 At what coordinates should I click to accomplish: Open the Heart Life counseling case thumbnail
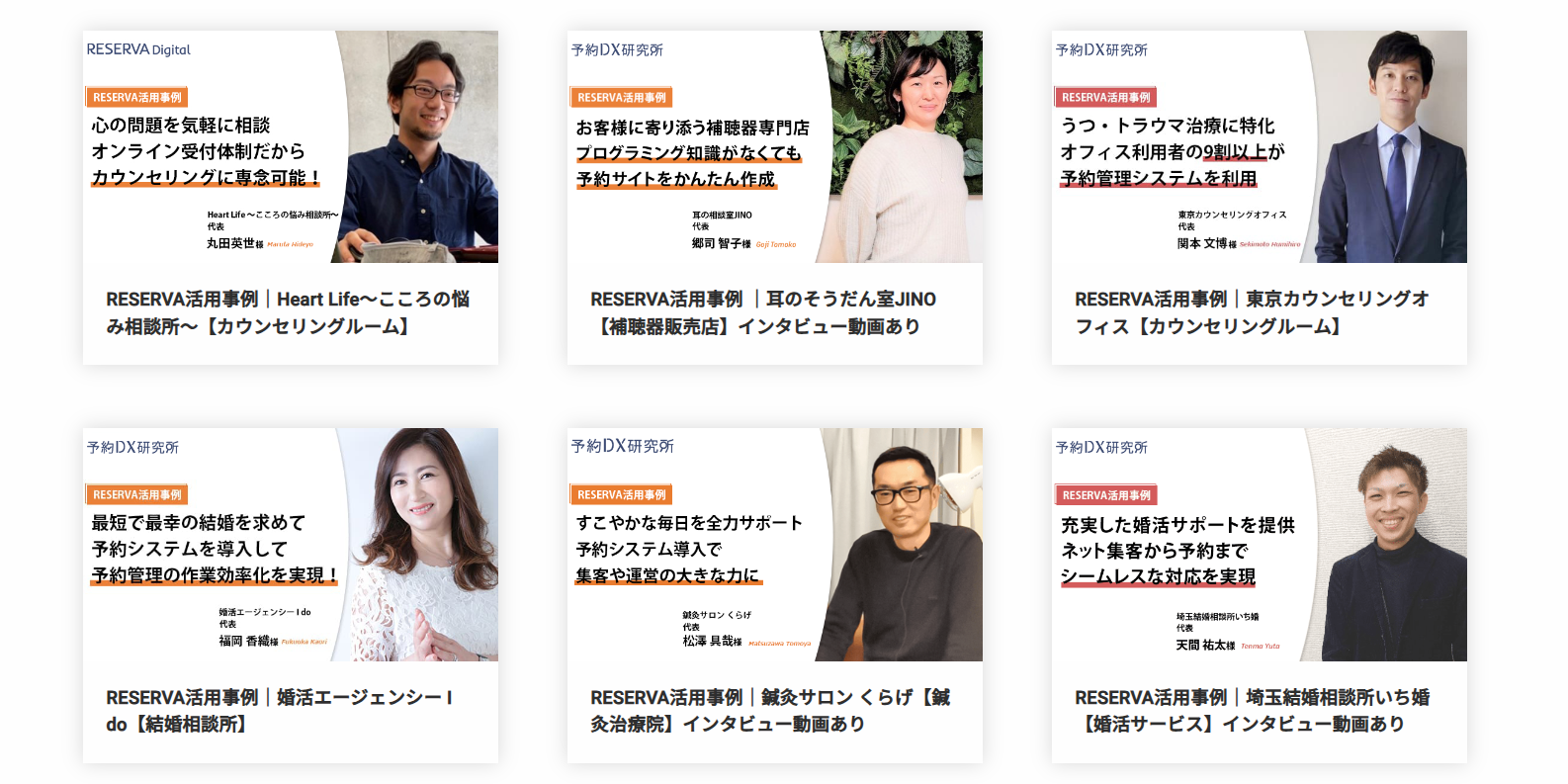[x=291, y=146]
